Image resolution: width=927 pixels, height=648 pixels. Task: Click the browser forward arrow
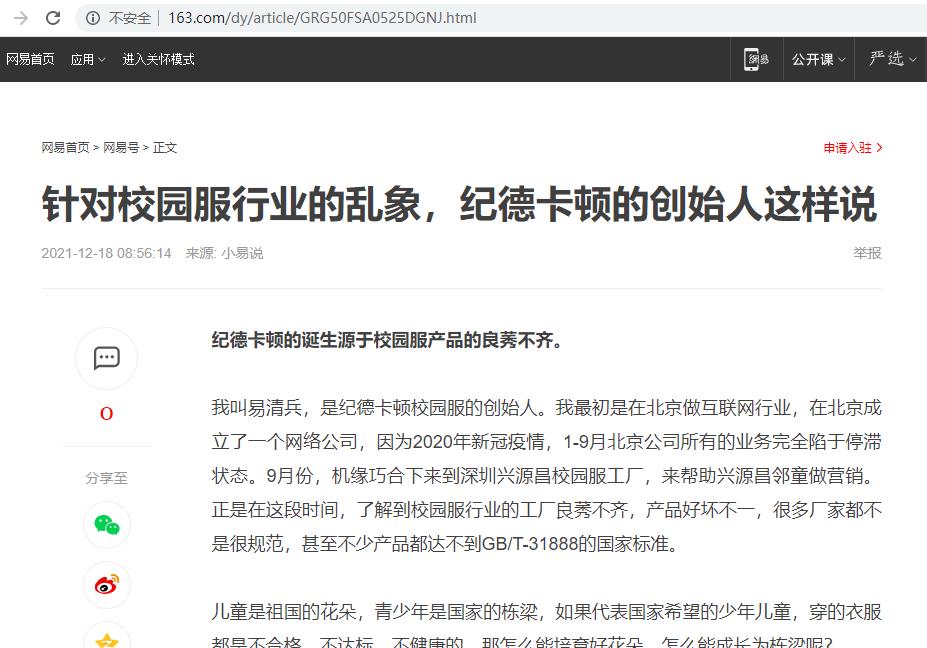coord(20,18)
